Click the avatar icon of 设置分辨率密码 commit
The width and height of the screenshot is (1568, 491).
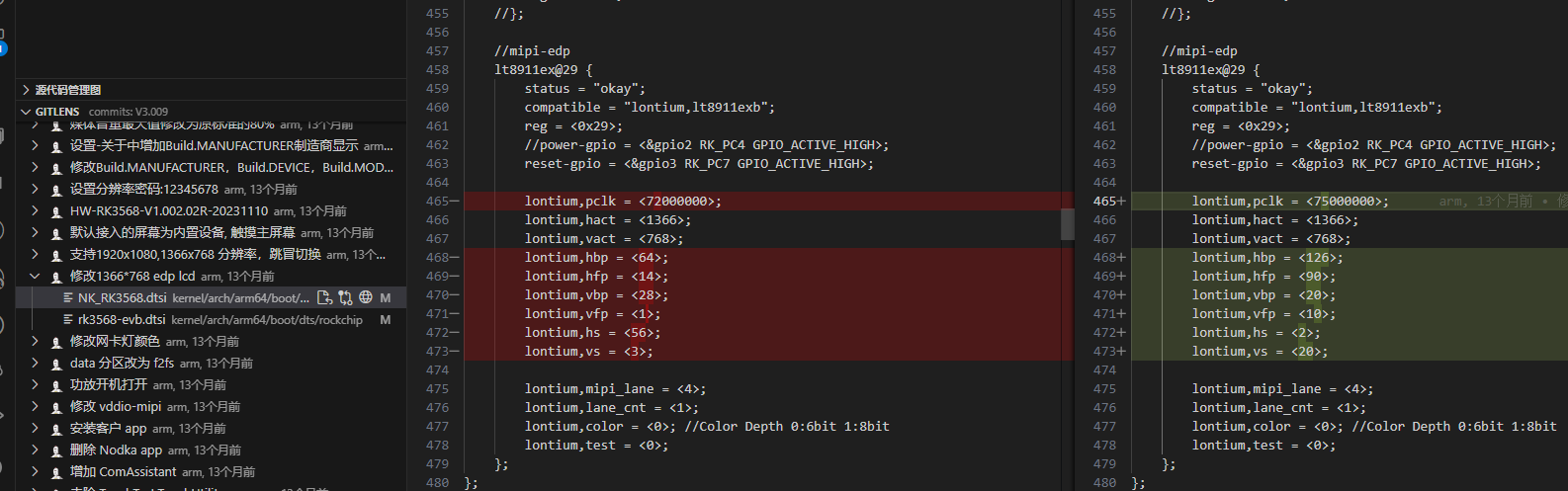(56, 190)
